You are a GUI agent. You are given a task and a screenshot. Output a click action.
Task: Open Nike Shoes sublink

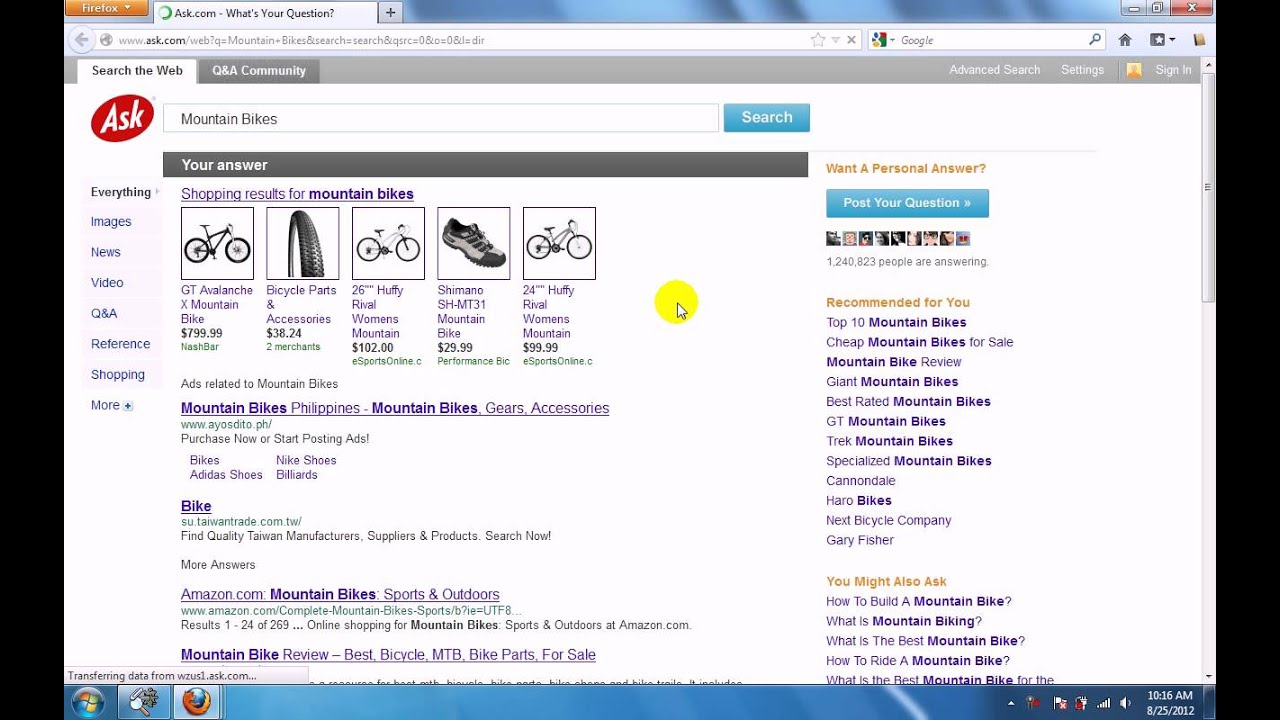[306, 460]
